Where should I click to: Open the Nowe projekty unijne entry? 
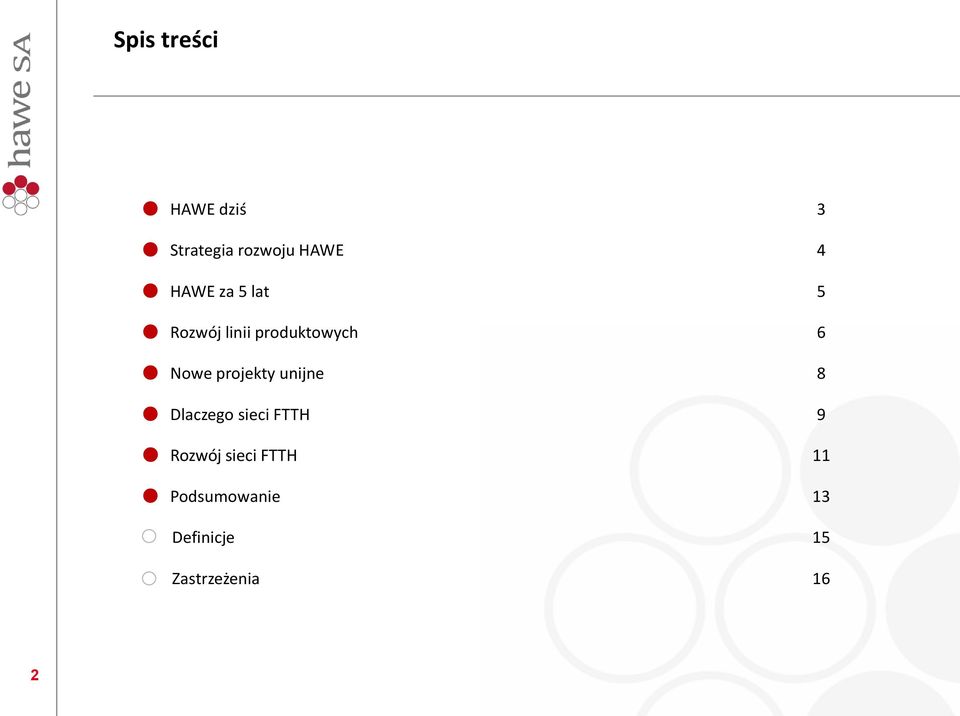pos(247,374)
